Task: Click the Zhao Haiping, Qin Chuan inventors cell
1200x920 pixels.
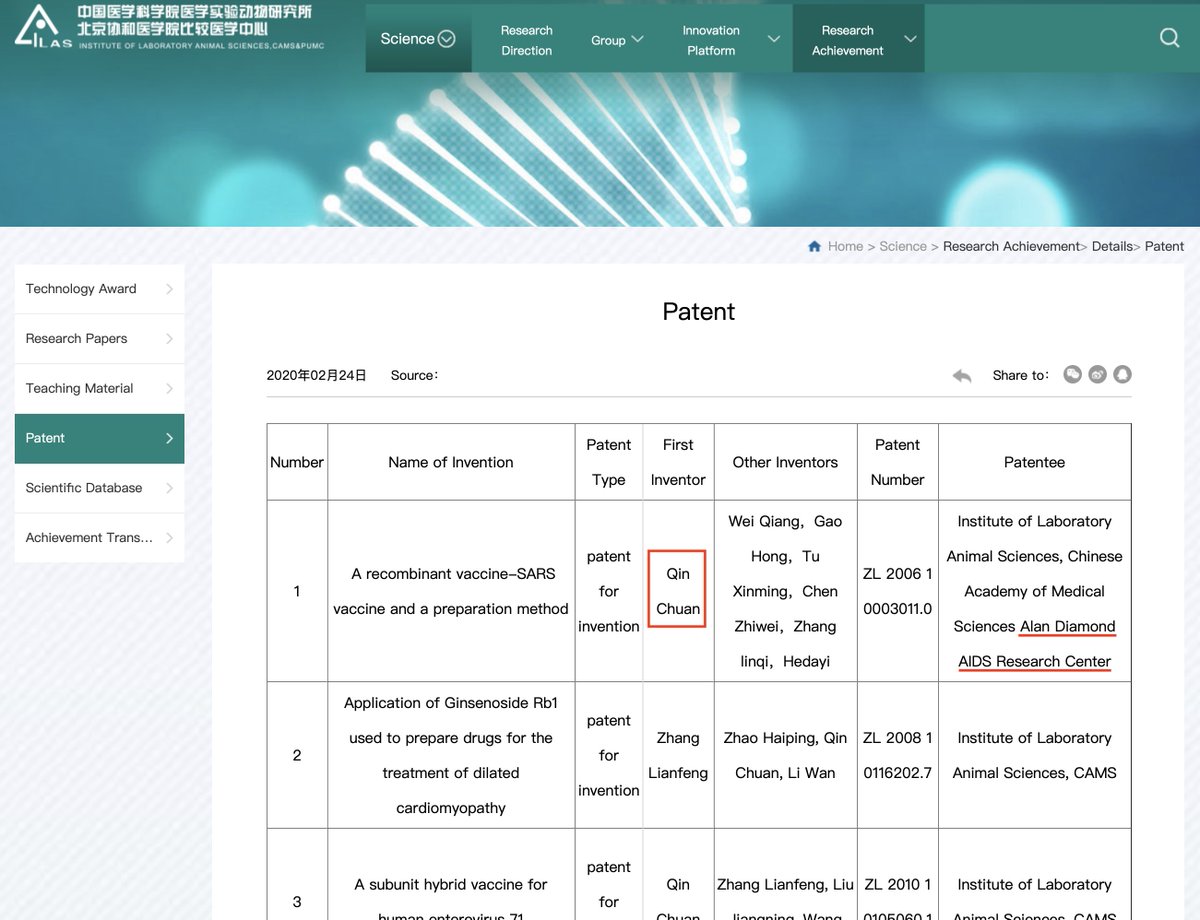Action: coord(786,755)
